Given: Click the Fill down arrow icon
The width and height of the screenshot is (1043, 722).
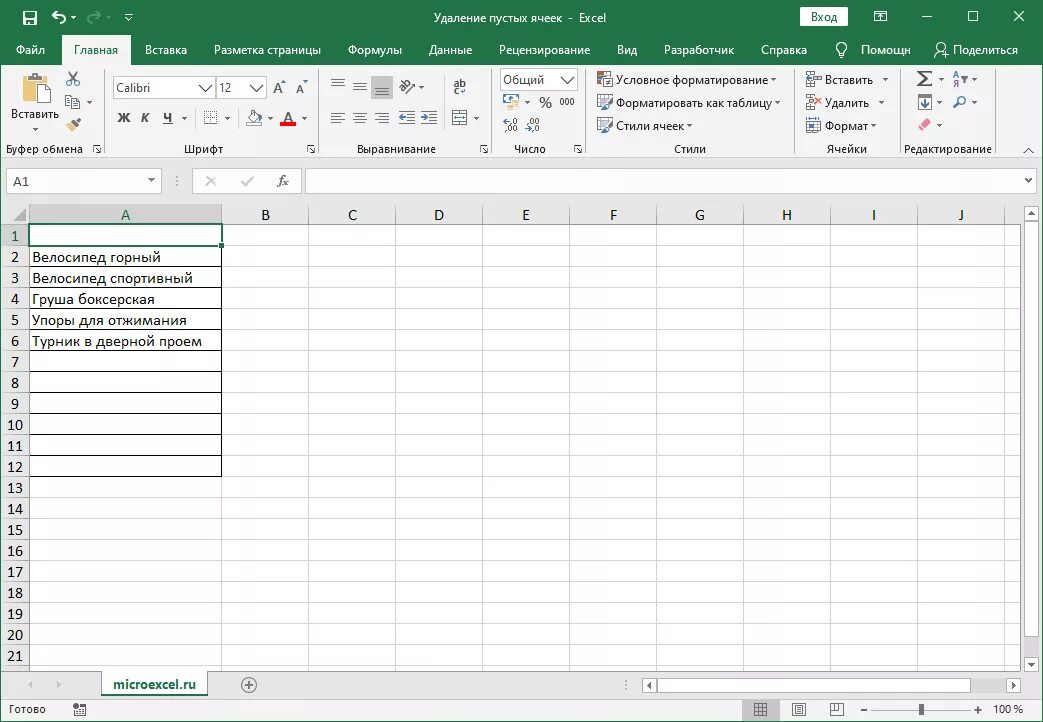Looking at the screenshot, I should 925,102.
